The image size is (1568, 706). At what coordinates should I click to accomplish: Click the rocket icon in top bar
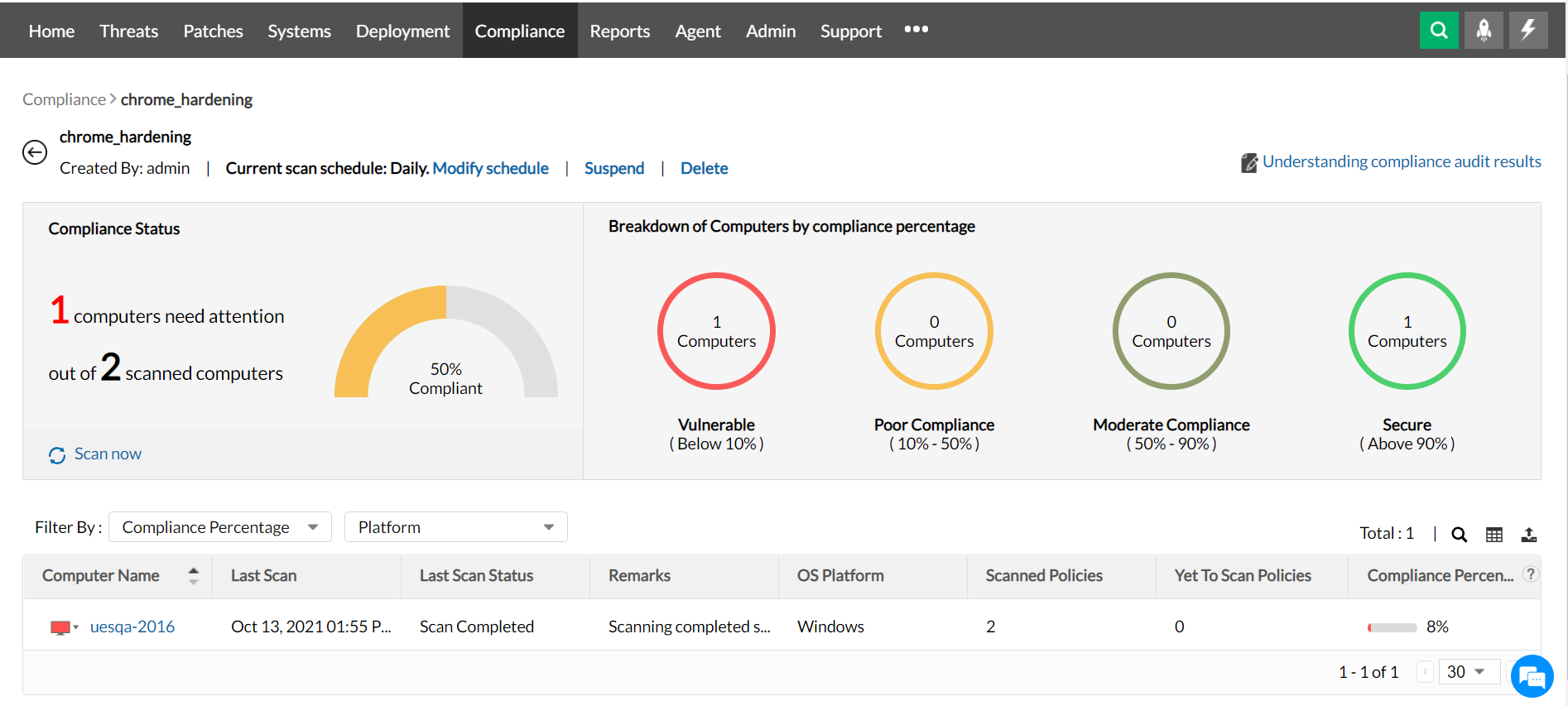pyautogui.click(x=1484, y=31)
